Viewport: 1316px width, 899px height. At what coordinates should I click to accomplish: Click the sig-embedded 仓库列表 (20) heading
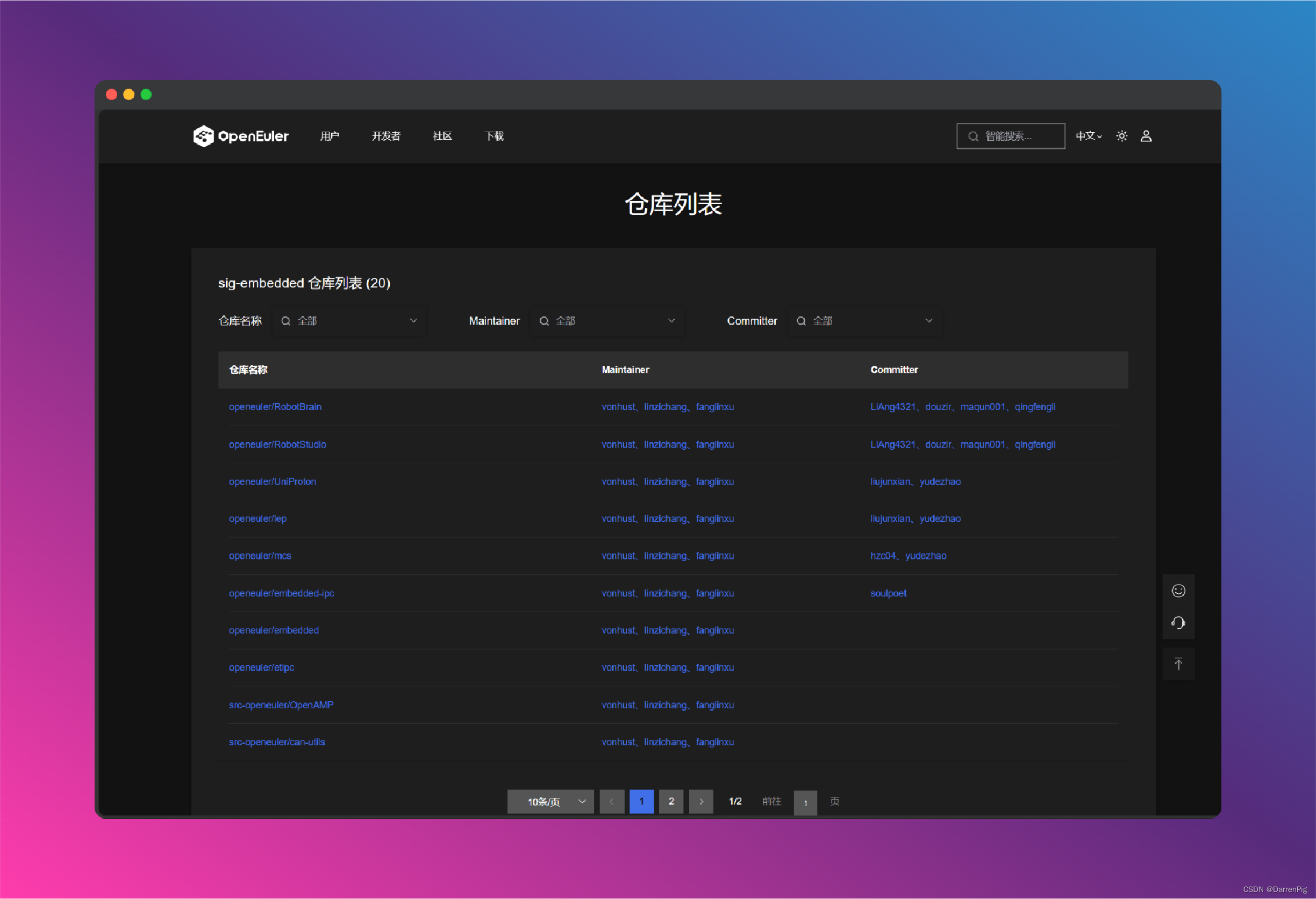[304, 283]
